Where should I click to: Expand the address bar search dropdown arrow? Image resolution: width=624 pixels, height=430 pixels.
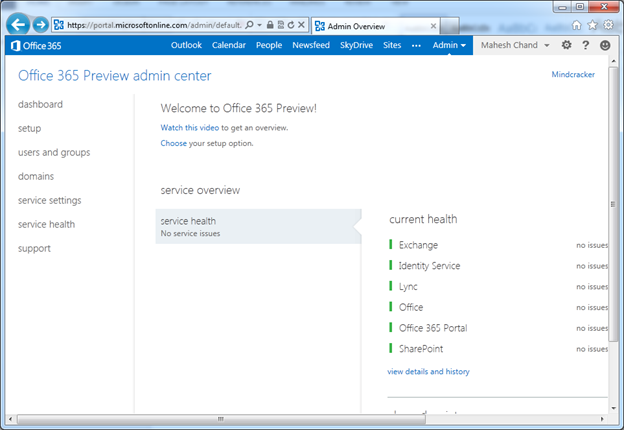(x=259, y=25)
